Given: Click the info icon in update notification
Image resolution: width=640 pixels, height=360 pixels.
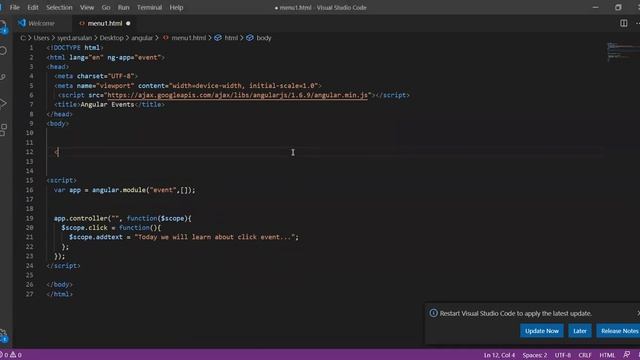Looking at the screenshot, I should click(433, 313).
